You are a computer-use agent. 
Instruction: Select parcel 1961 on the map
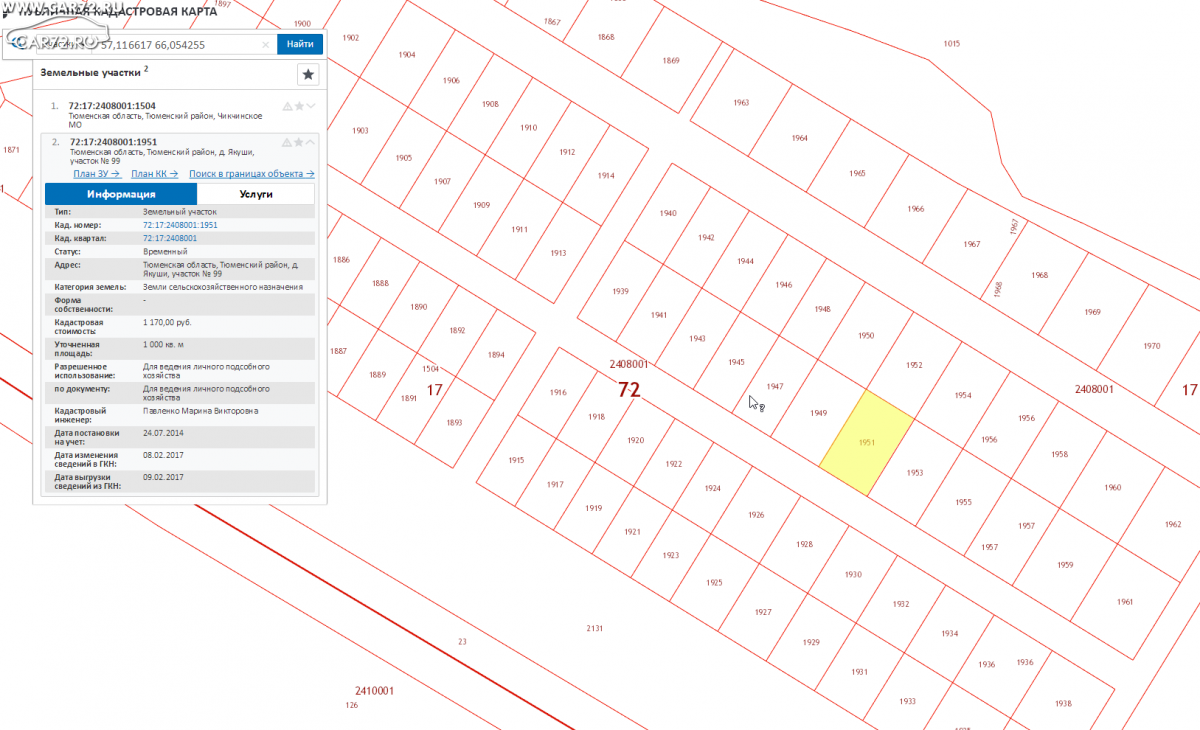[1125, 602]
